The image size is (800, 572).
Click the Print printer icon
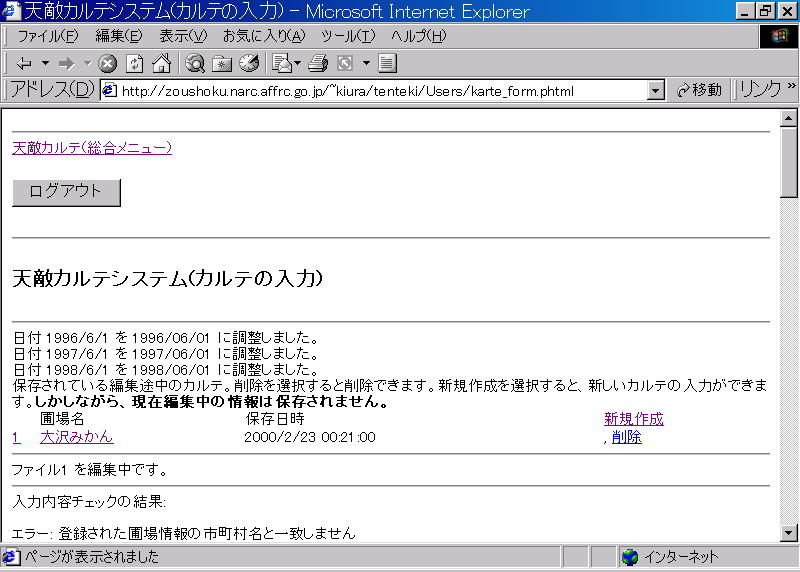click(318, 63)
